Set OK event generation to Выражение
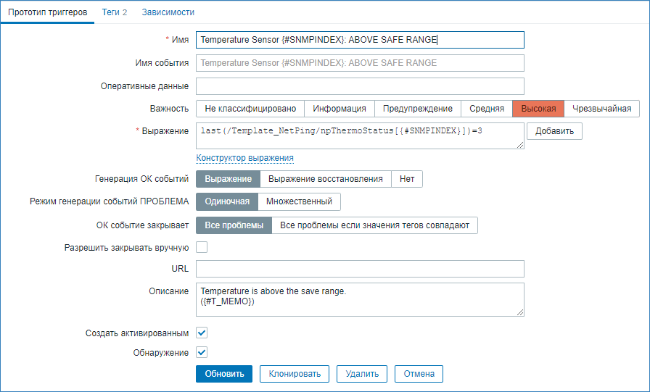This screenshot has height=392, width=650. pos(228,179)
